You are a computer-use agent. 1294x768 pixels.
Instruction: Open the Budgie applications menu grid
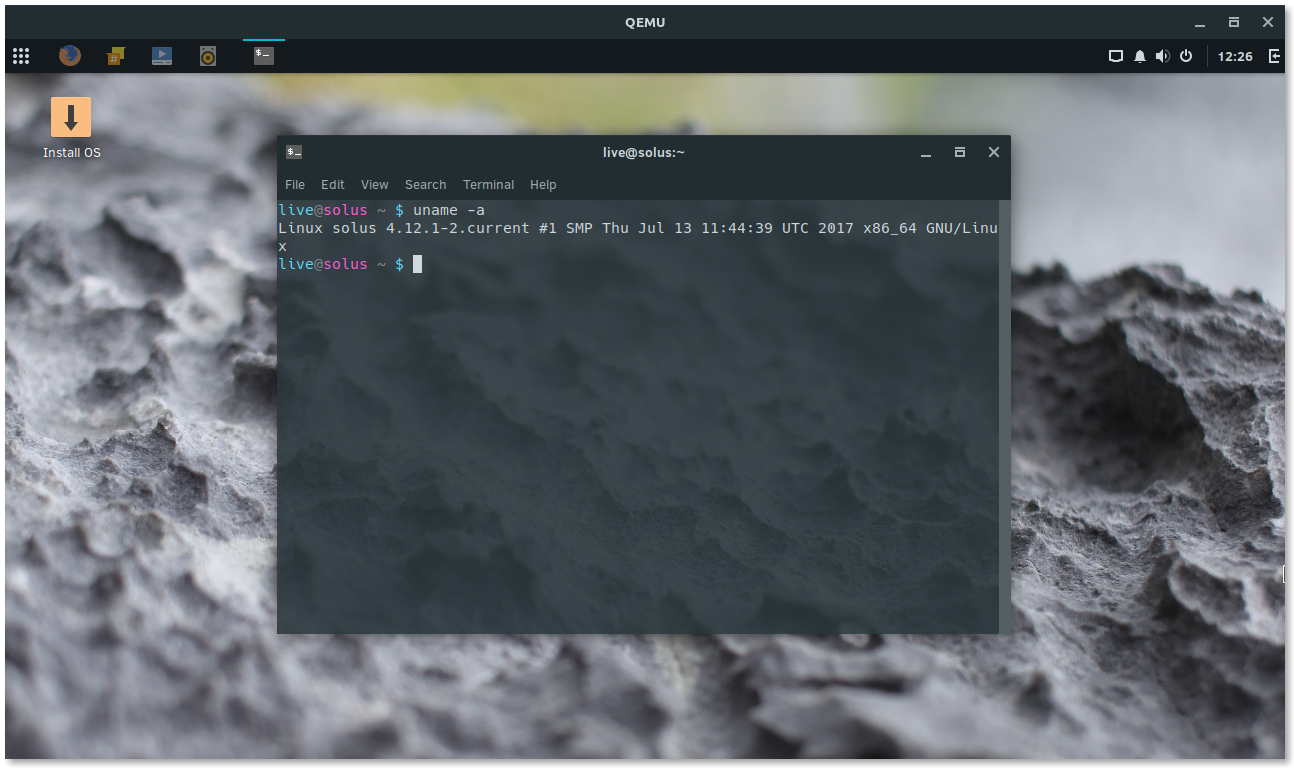(x=21, y=56)
